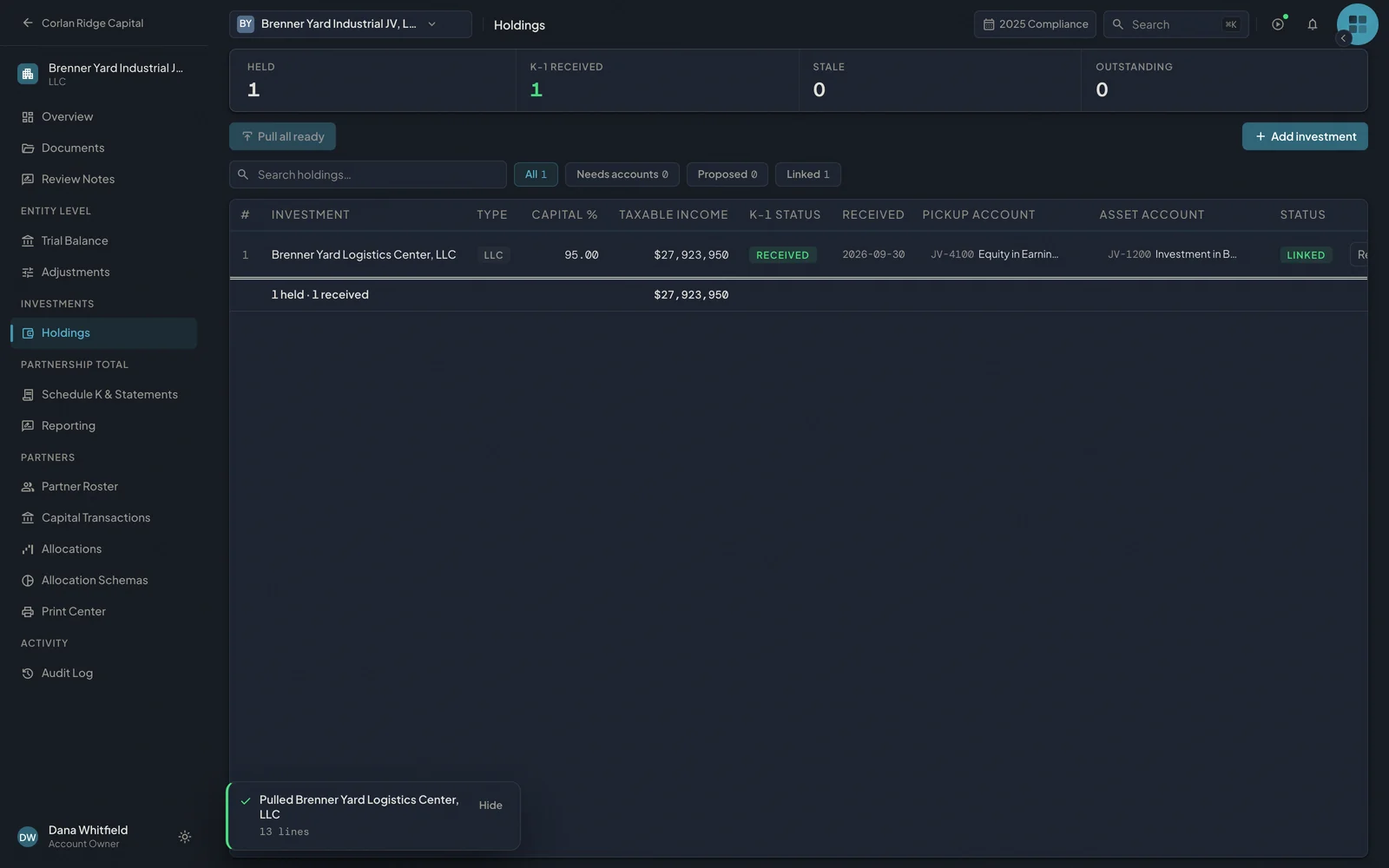This screenshot has width=1389, height=868.
Task: Focus the Search holdings input field
Action: click(368, 174)
